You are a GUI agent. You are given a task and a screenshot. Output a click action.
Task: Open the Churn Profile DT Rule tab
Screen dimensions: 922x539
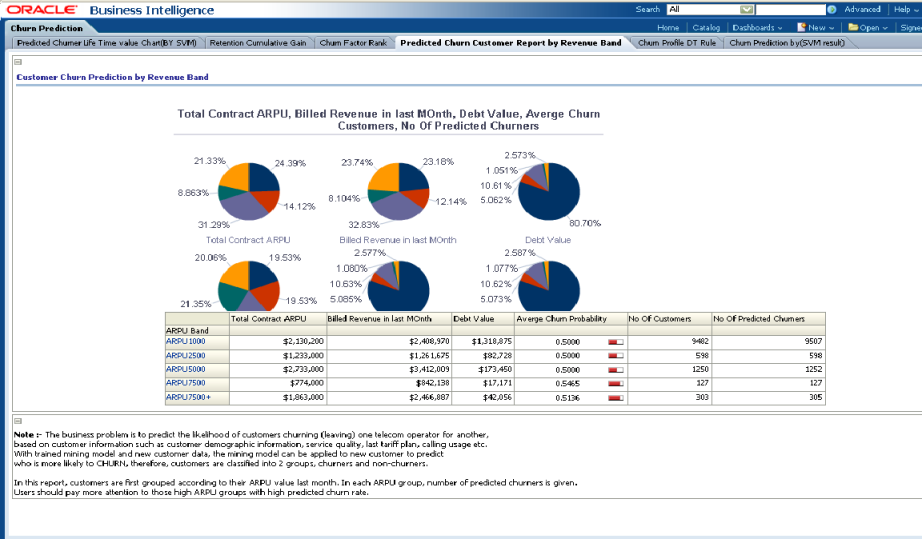pos(677,43)
